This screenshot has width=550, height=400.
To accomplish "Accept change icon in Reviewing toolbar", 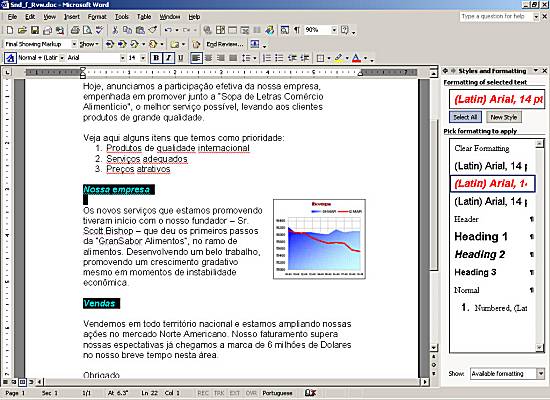I will 134,44.
